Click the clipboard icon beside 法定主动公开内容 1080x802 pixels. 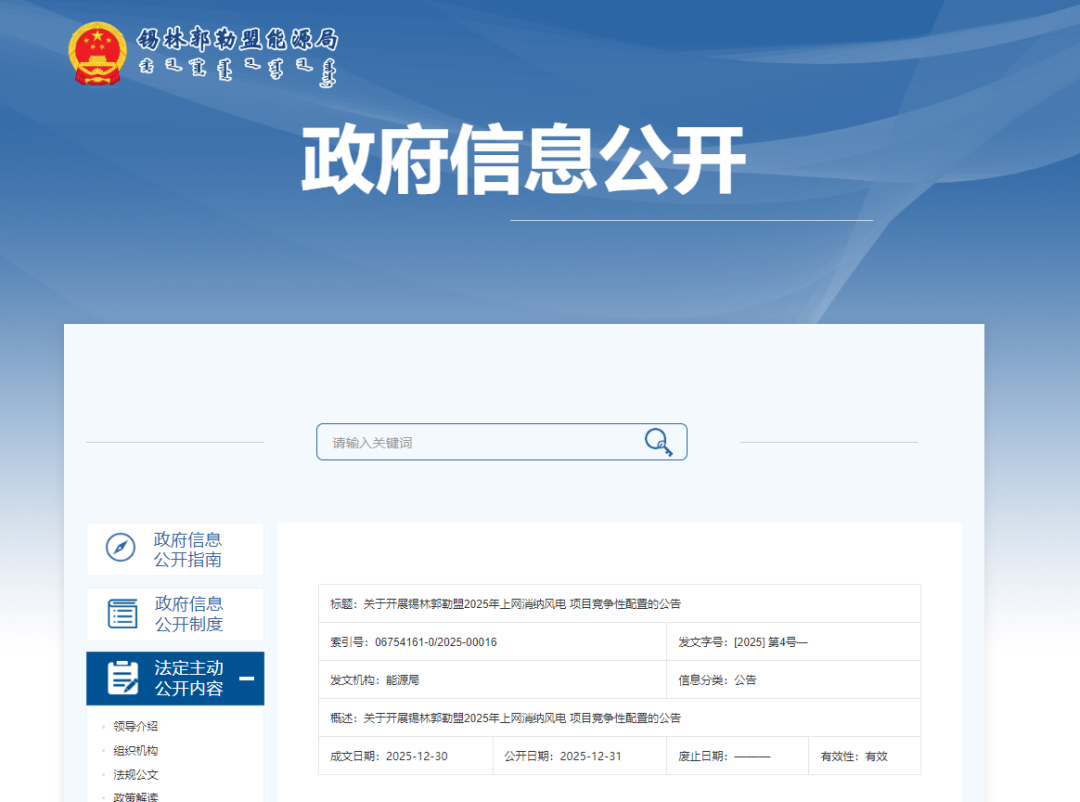tap(123, 678)
